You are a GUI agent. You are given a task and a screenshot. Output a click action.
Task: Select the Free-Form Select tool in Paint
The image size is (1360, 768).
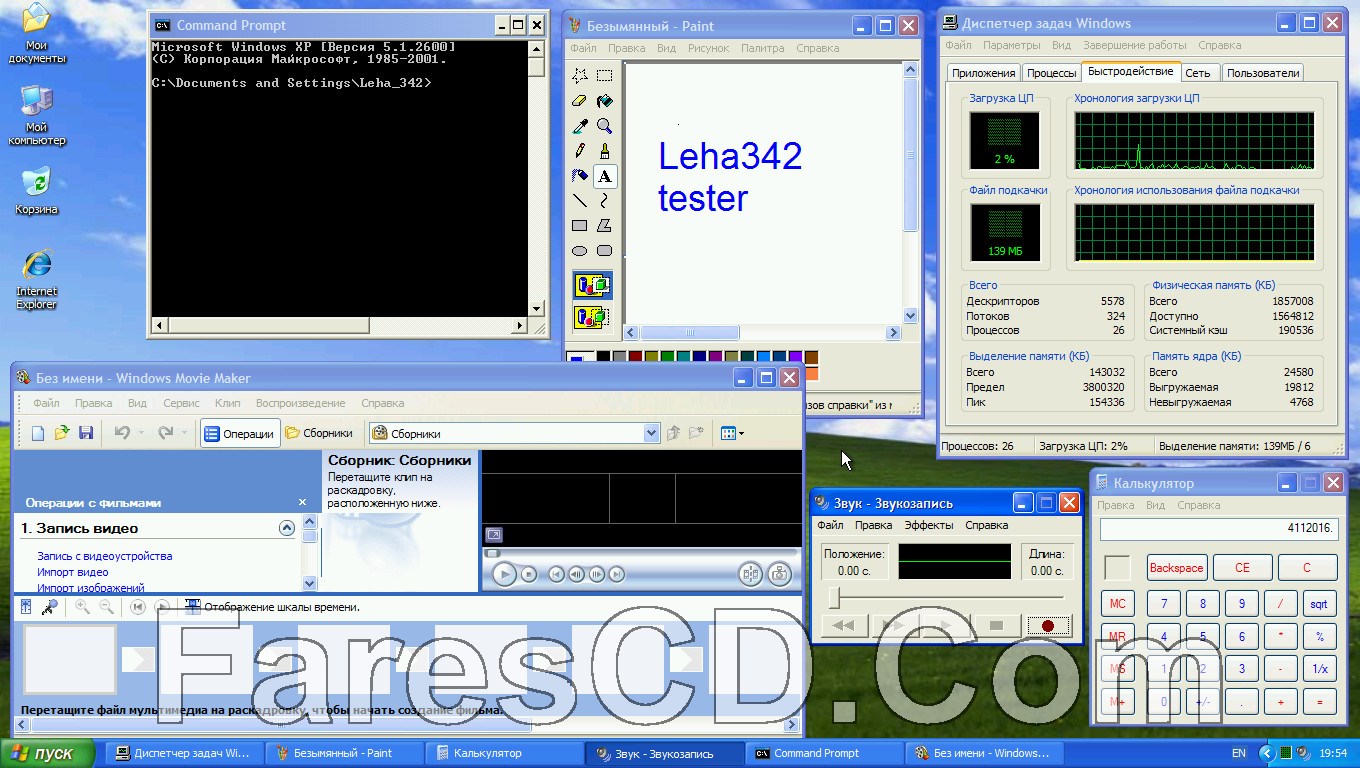(580, 76)
